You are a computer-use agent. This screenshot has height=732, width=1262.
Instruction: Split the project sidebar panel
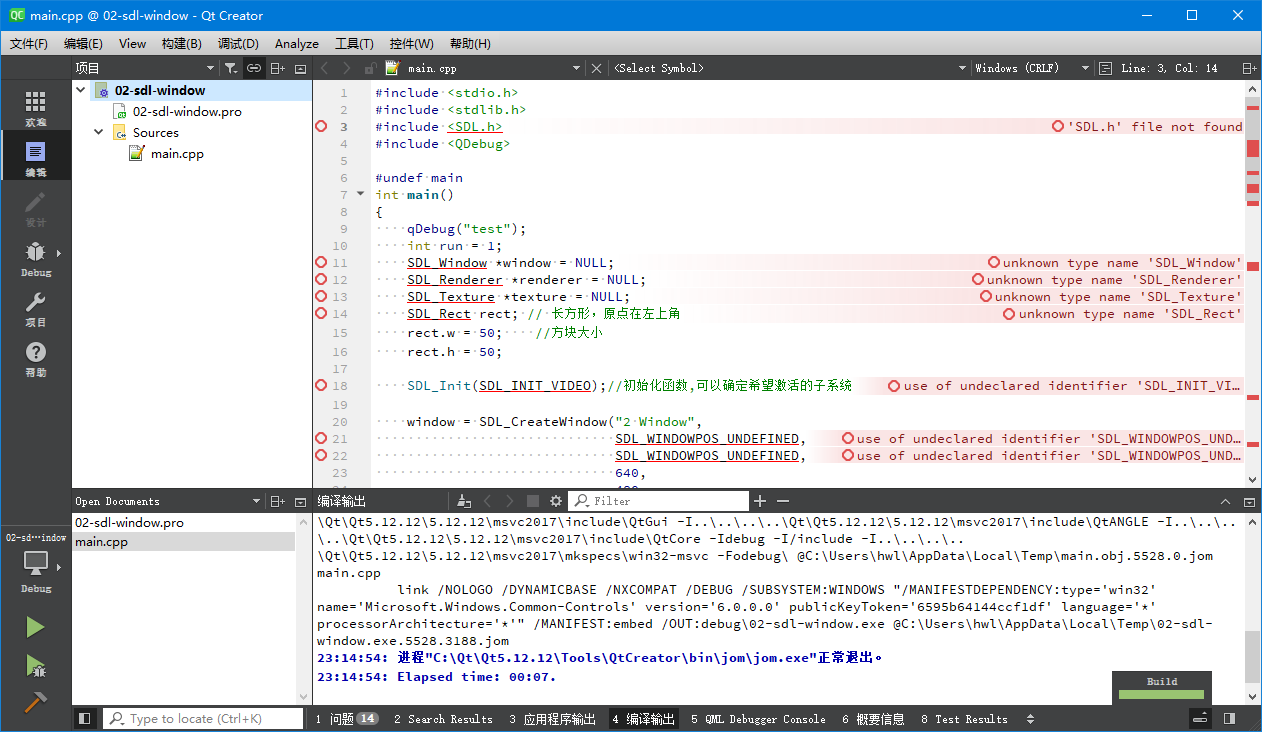[x=277, y=68]
